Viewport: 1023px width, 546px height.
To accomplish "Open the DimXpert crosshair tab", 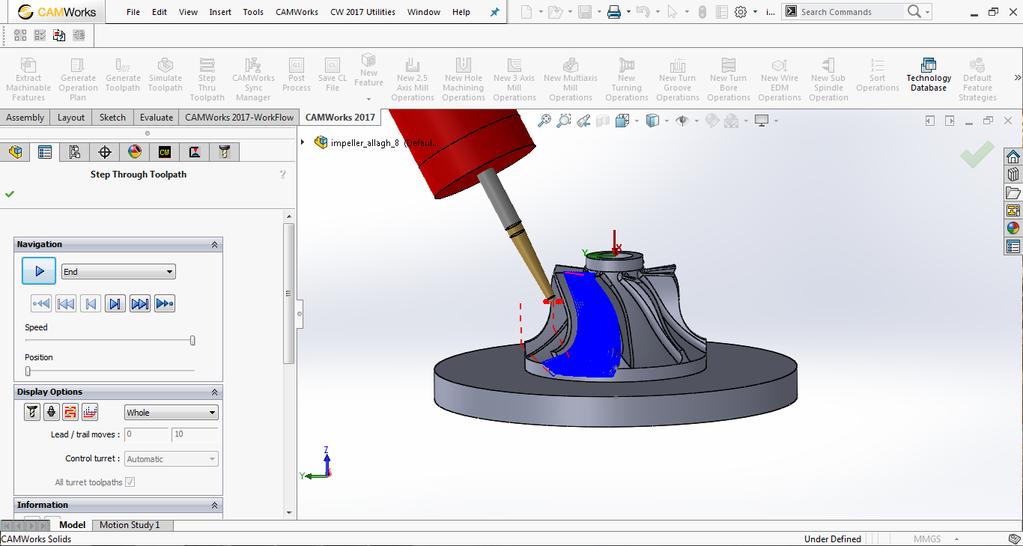I will coord(104,152).
